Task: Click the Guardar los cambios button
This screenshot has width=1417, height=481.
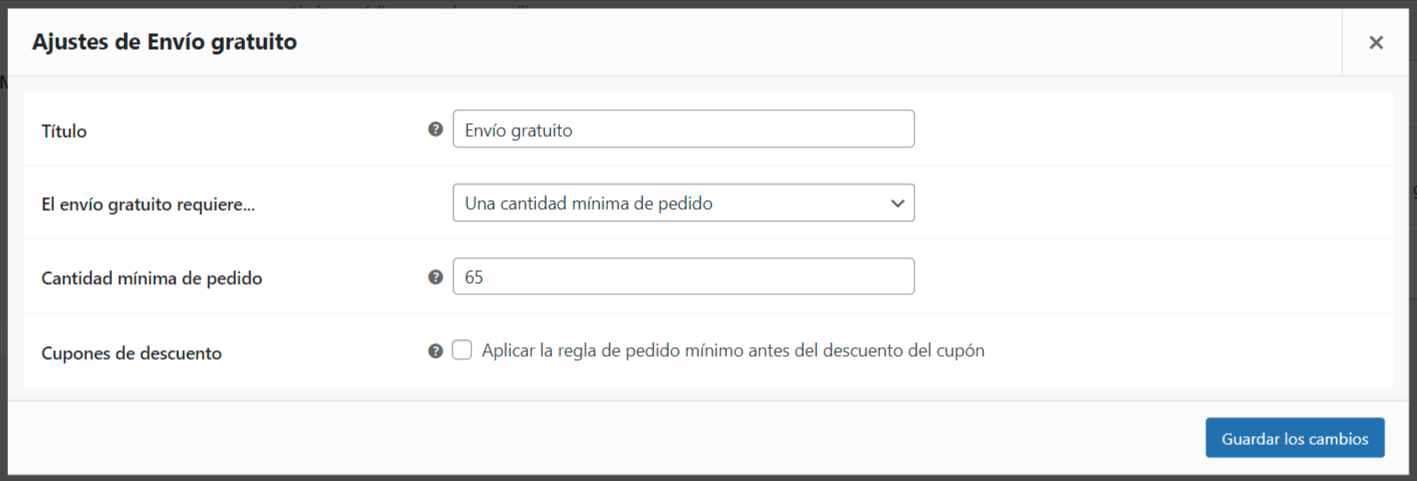Action: coord(1295,438)
